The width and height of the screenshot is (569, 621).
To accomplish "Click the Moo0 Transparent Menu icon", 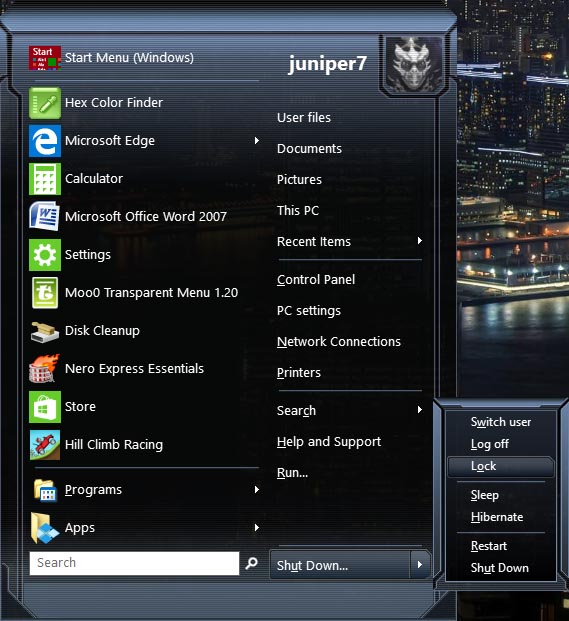I will (x=45, y=293).
